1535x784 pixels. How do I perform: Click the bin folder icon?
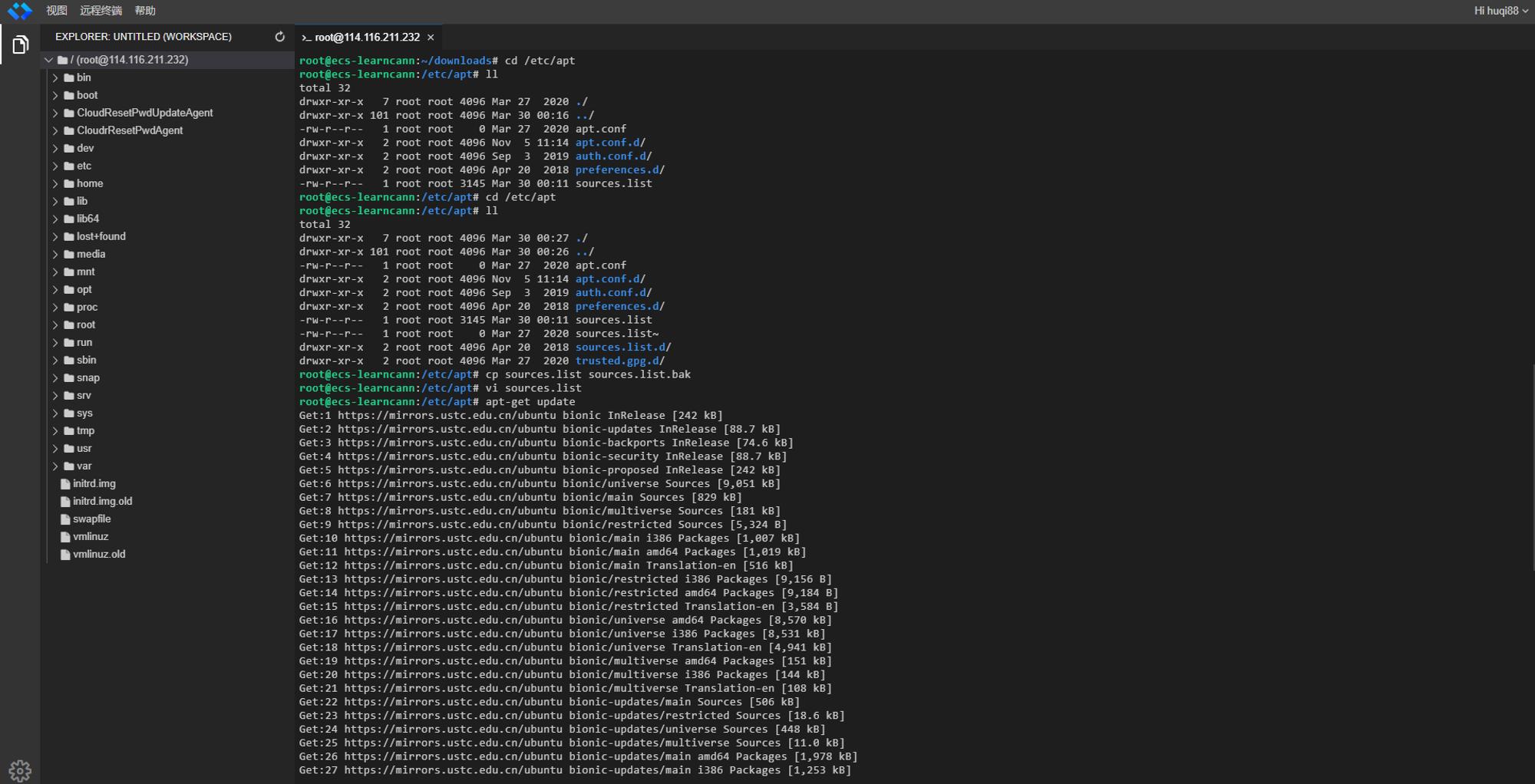click(69, 77)
